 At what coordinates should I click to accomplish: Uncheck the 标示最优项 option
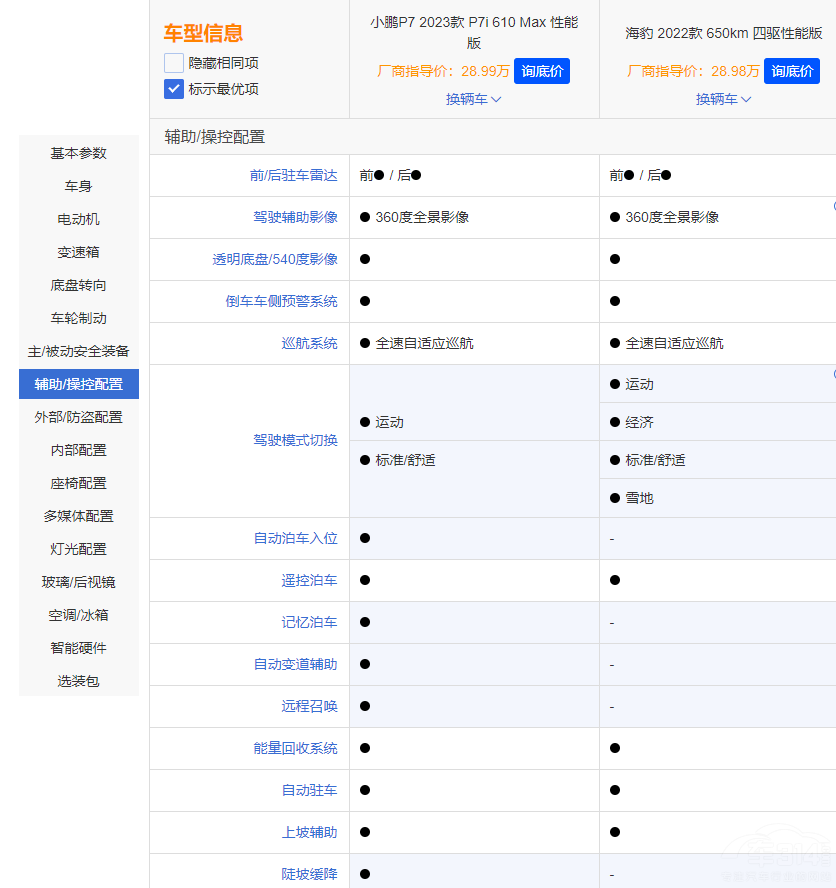point(173,89)
